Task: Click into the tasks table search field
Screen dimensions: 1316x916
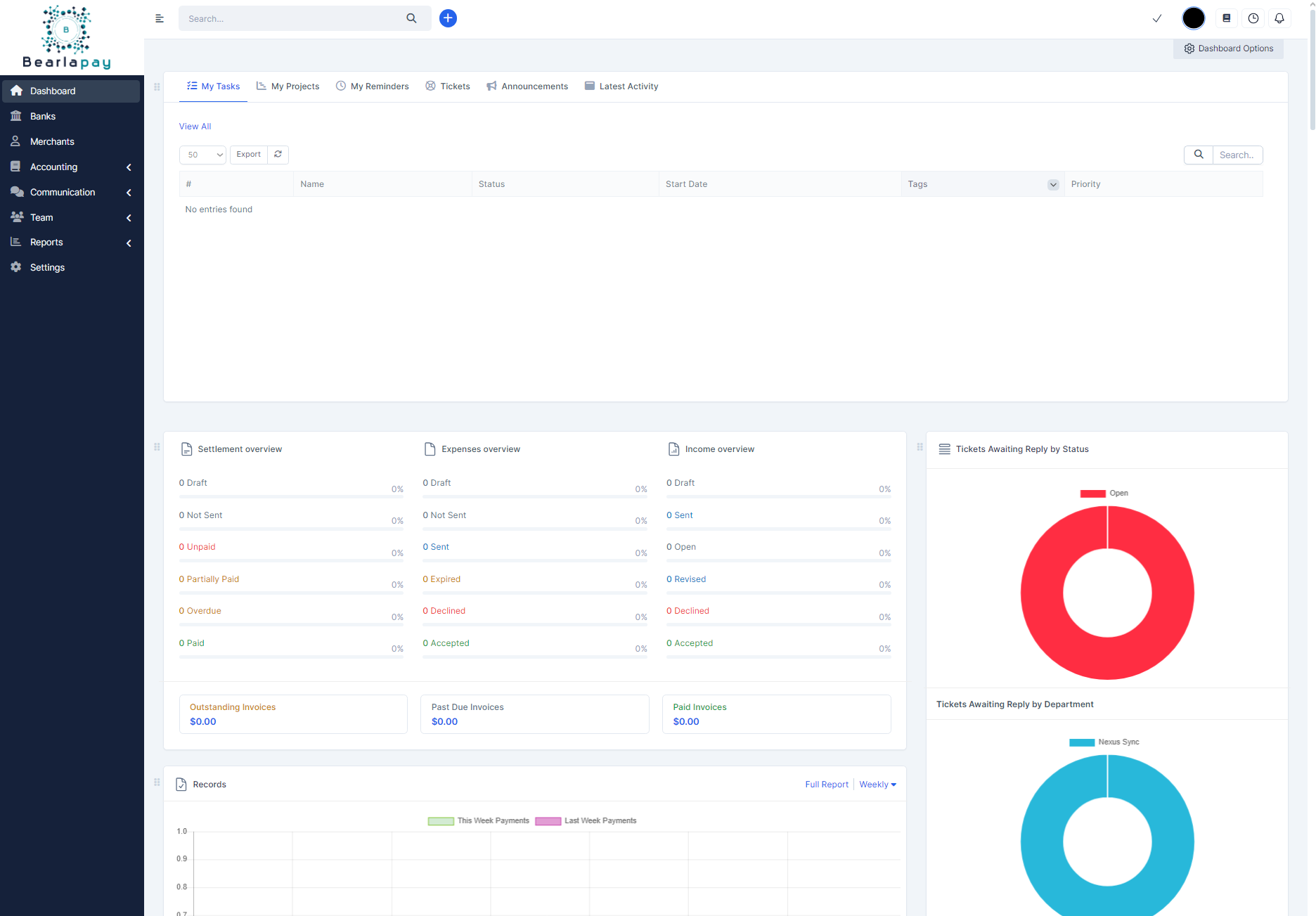Action: (x=1237, y=155)
